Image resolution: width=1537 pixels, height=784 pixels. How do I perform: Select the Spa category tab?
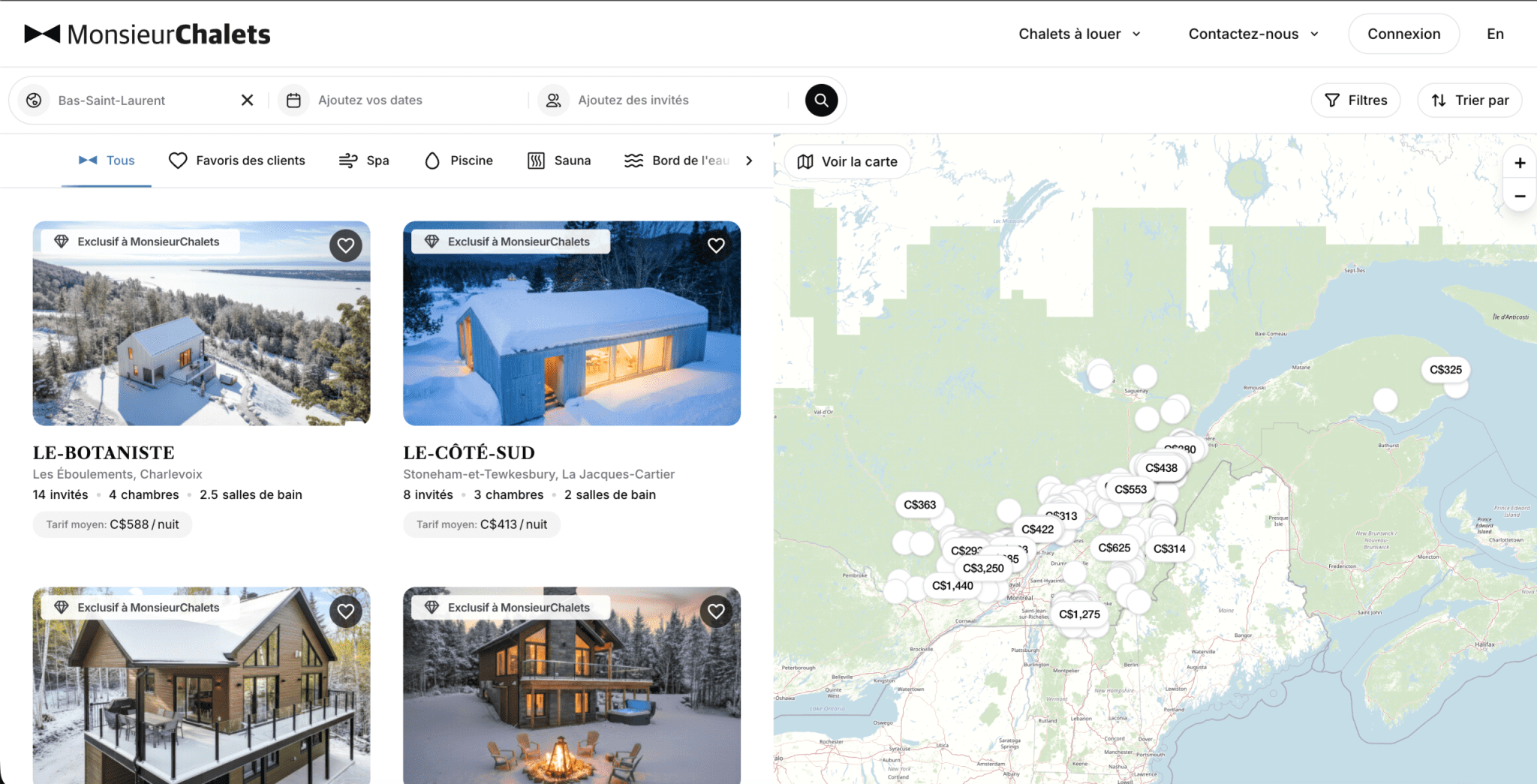click(x=364, y=161)
